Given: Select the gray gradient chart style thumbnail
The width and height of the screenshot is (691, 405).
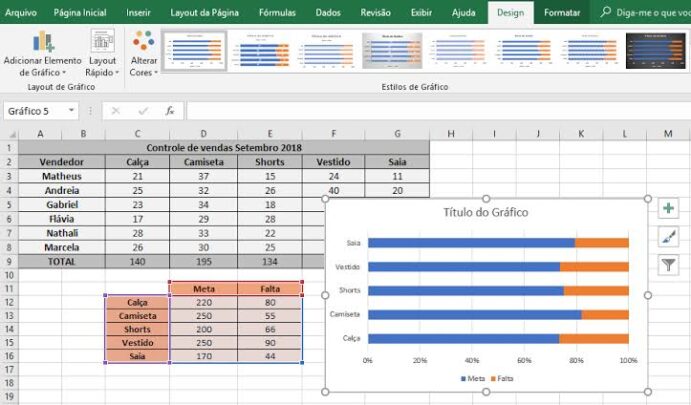Looking at the screenshot, I should [392, 51].
